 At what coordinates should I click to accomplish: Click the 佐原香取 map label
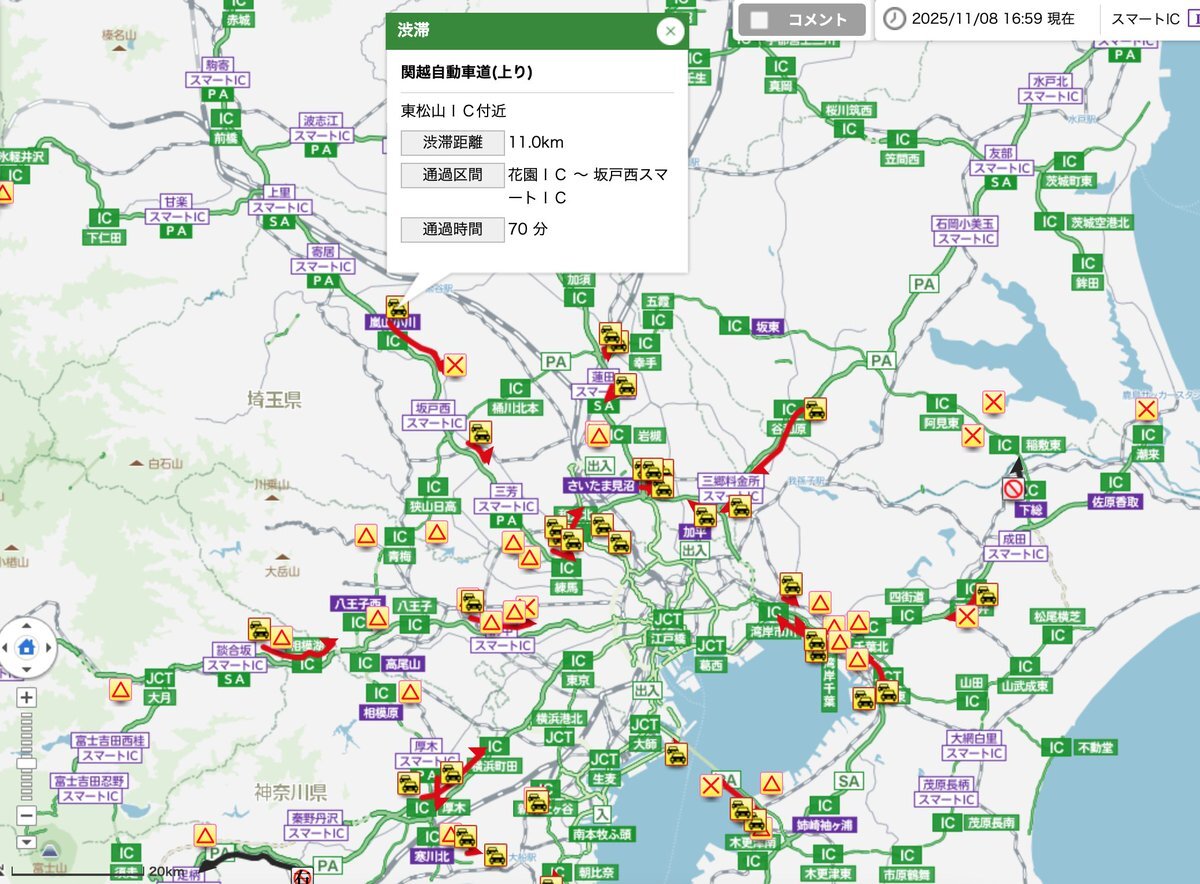tap(1114, 502)
